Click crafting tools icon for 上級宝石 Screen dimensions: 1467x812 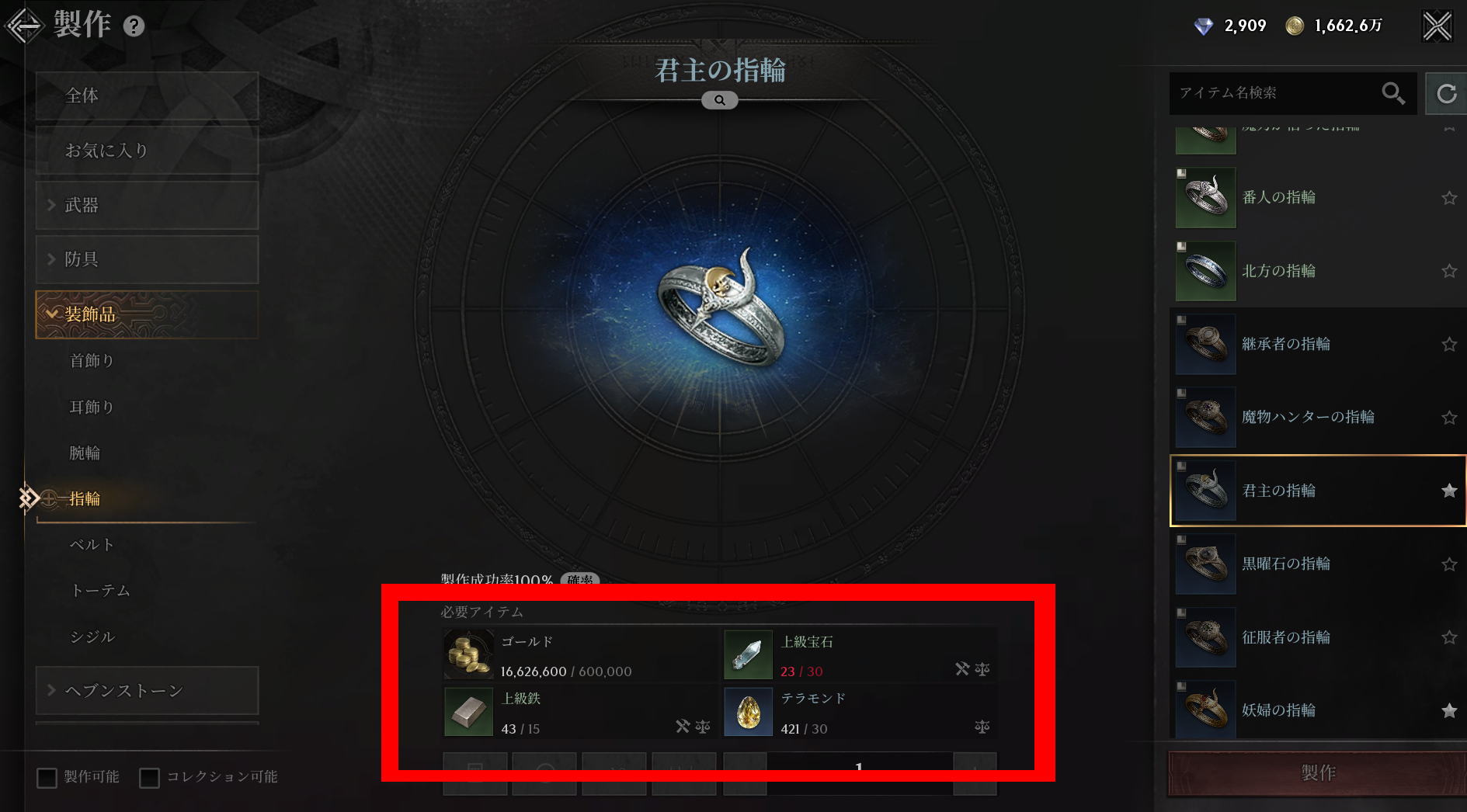click(x=962, y=669)
